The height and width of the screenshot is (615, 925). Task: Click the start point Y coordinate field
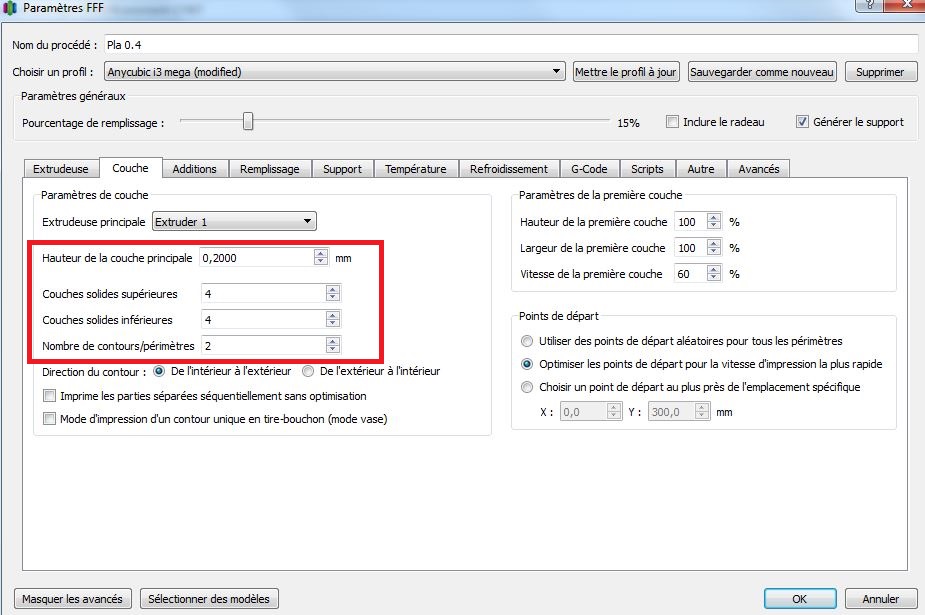click(672, 412)
